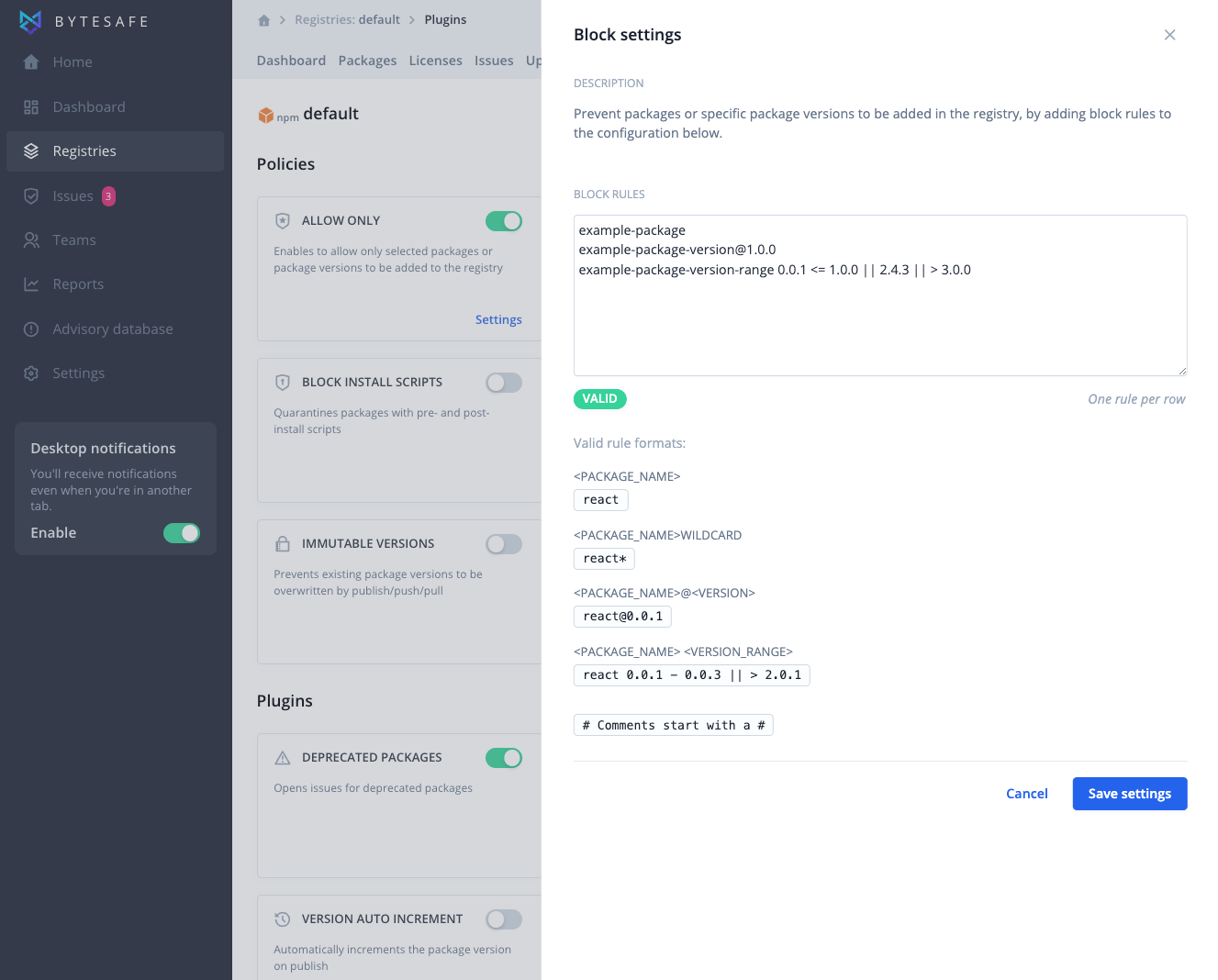Click the Home icon in sidebar

click(x=31, y=61)
